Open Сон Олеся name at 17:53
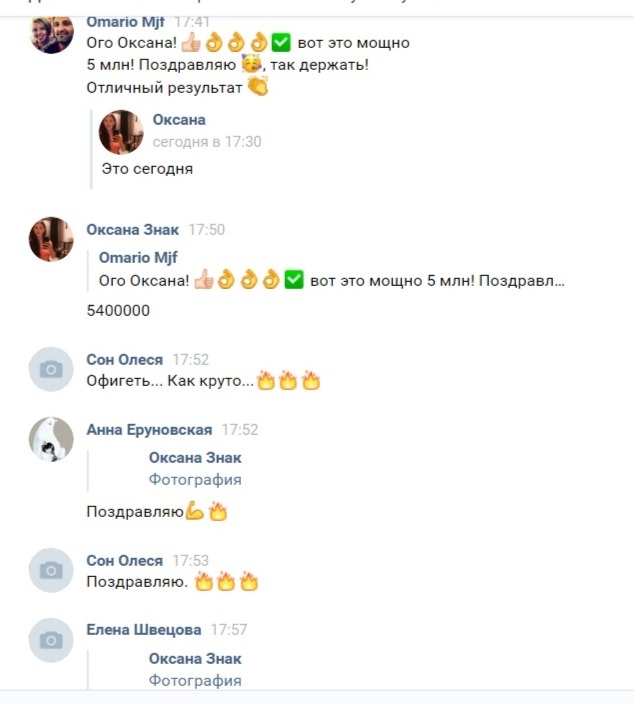Viewport: 634px width, 704px height. (124, 560)
